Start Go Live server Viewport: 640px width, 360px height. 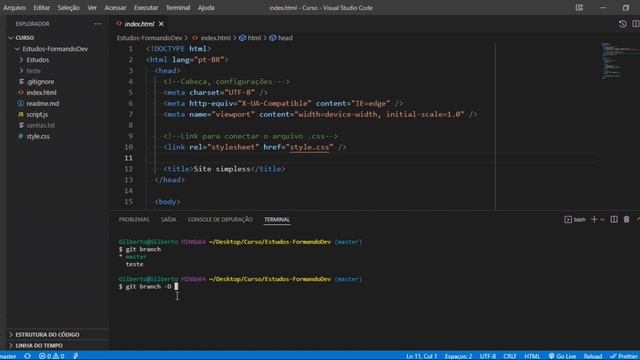(x=562, y=356)
